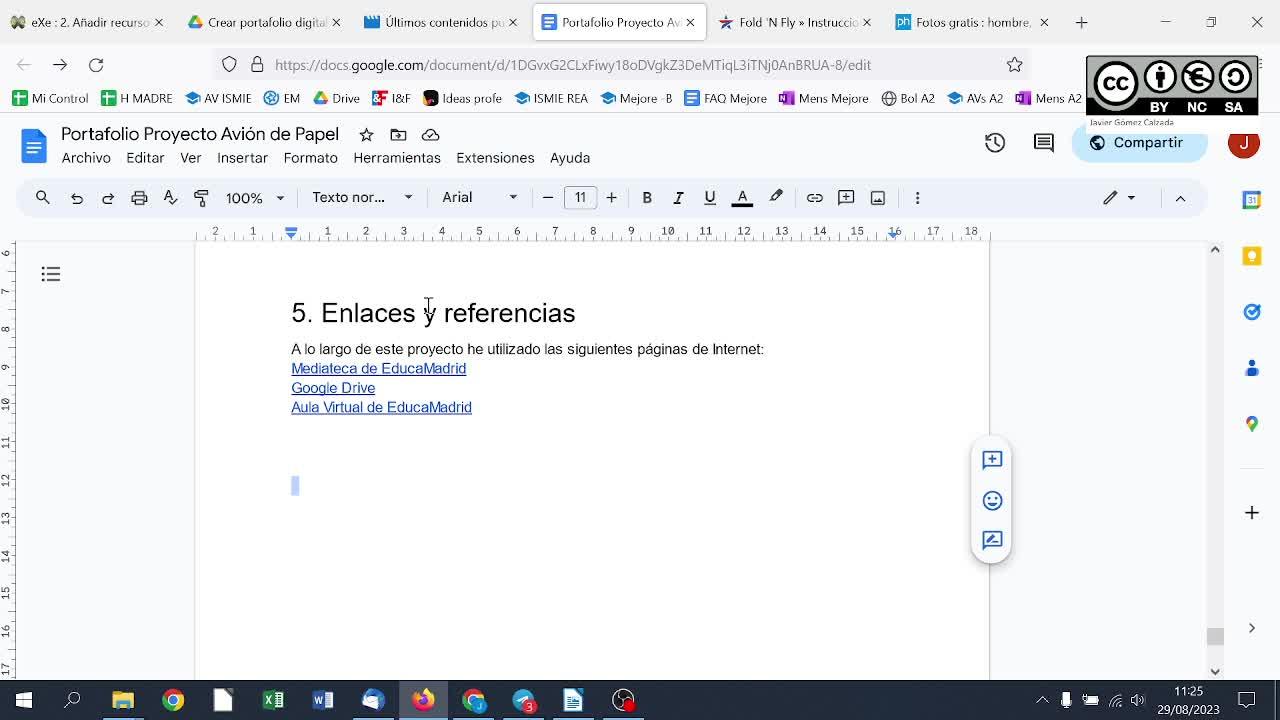Click the Compartir button
The image size is (1280, 720).
coord(1137,143)
